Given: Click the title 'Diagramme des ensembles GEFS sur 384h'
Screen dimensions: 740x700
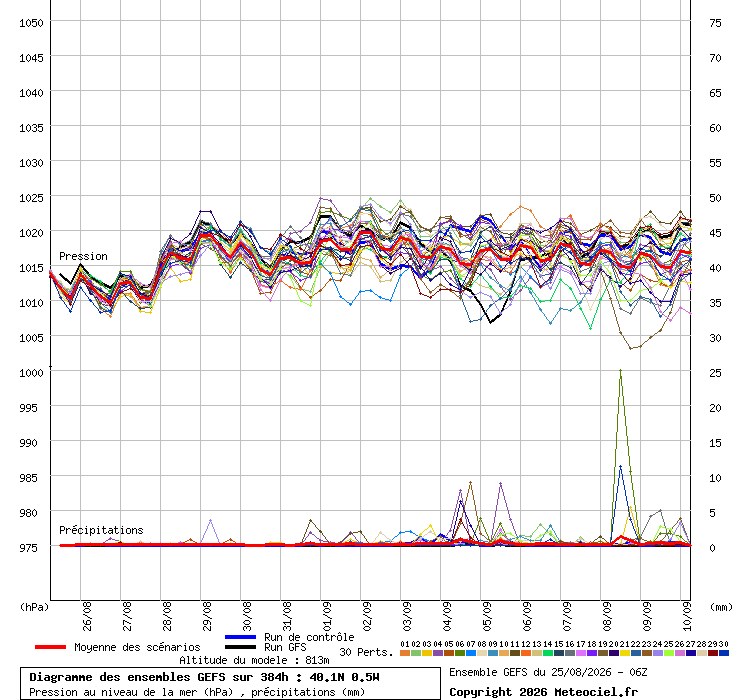Looking at the screenshot, I should (159, 677).
